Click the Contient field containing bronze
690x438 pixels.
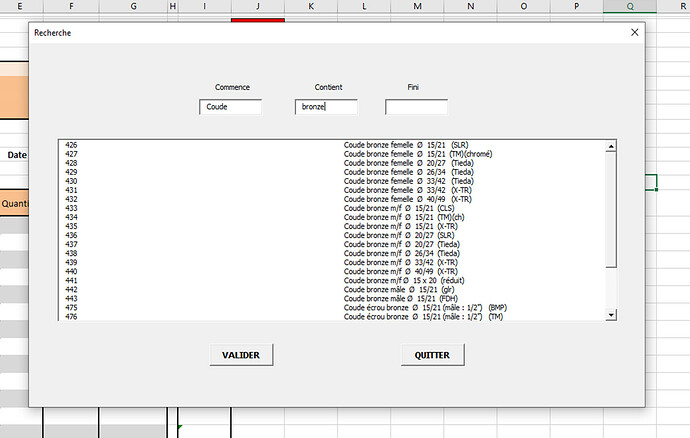point(325,106)
